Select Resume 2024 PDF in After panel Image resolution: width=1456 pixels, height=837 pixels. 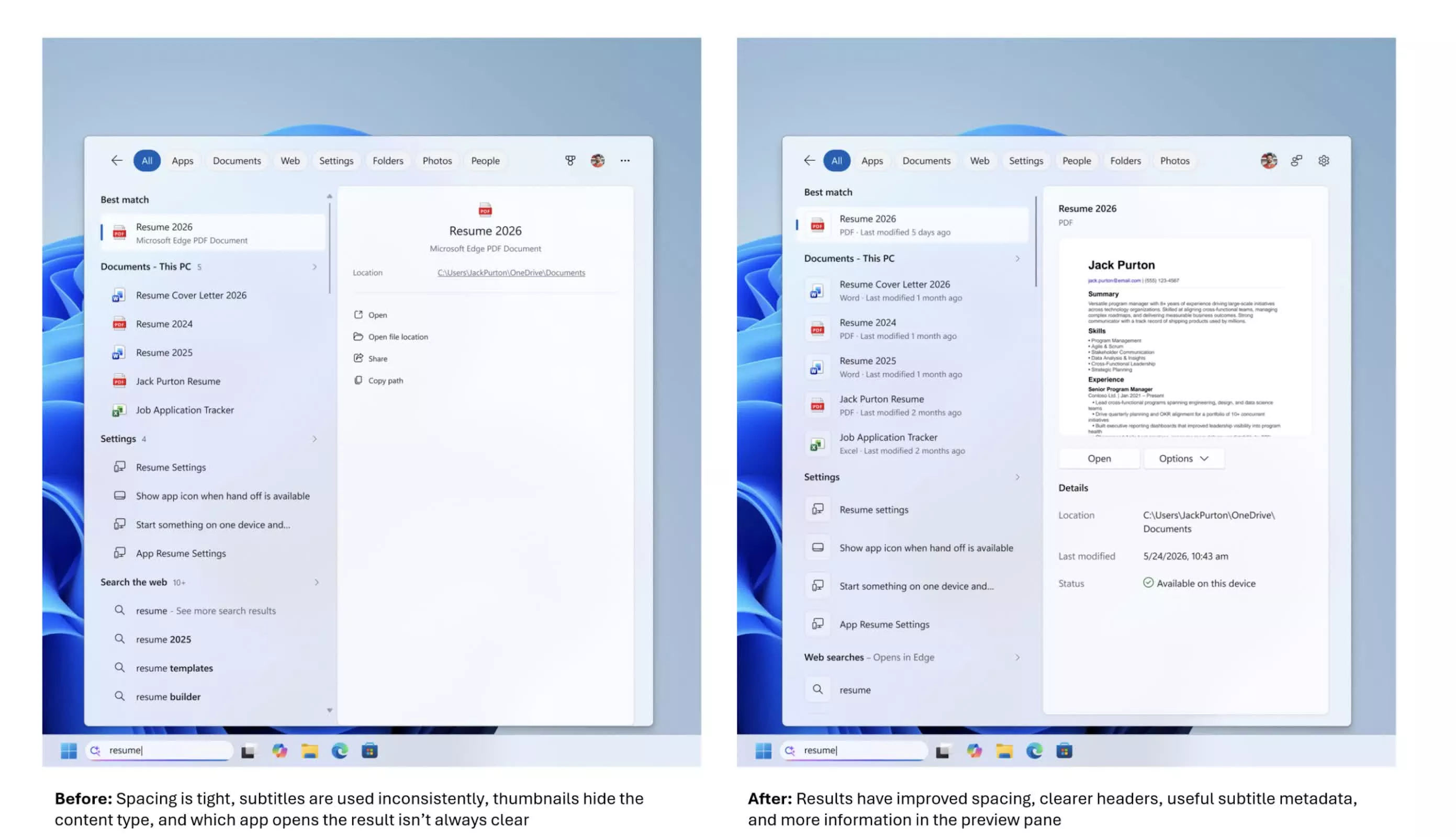coord(913,329)
